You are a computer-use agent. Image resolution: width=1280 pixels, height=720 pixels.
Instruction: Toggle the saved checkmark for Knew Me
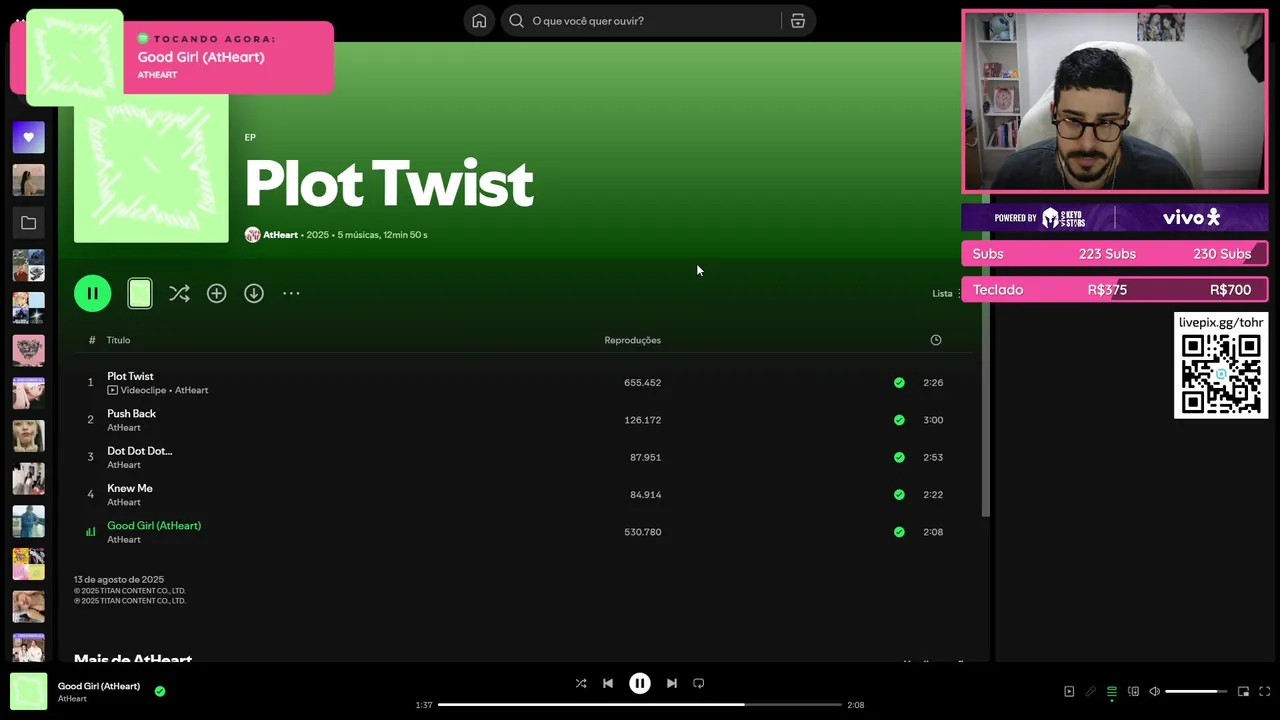point(899,494)
